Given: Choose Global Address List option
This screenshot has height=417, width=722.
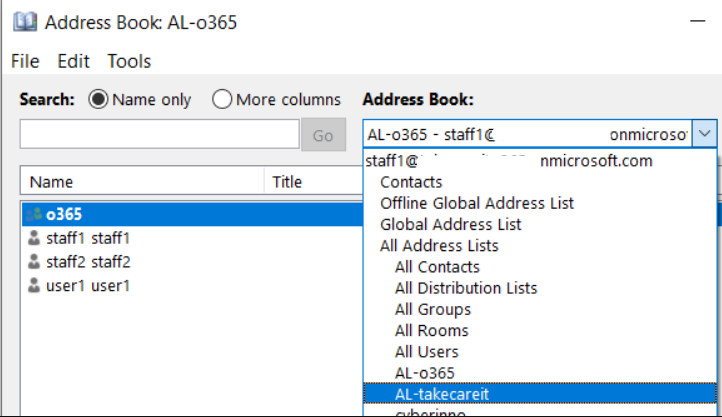Looking at the screenshot, I should click(x=540, y=225).
